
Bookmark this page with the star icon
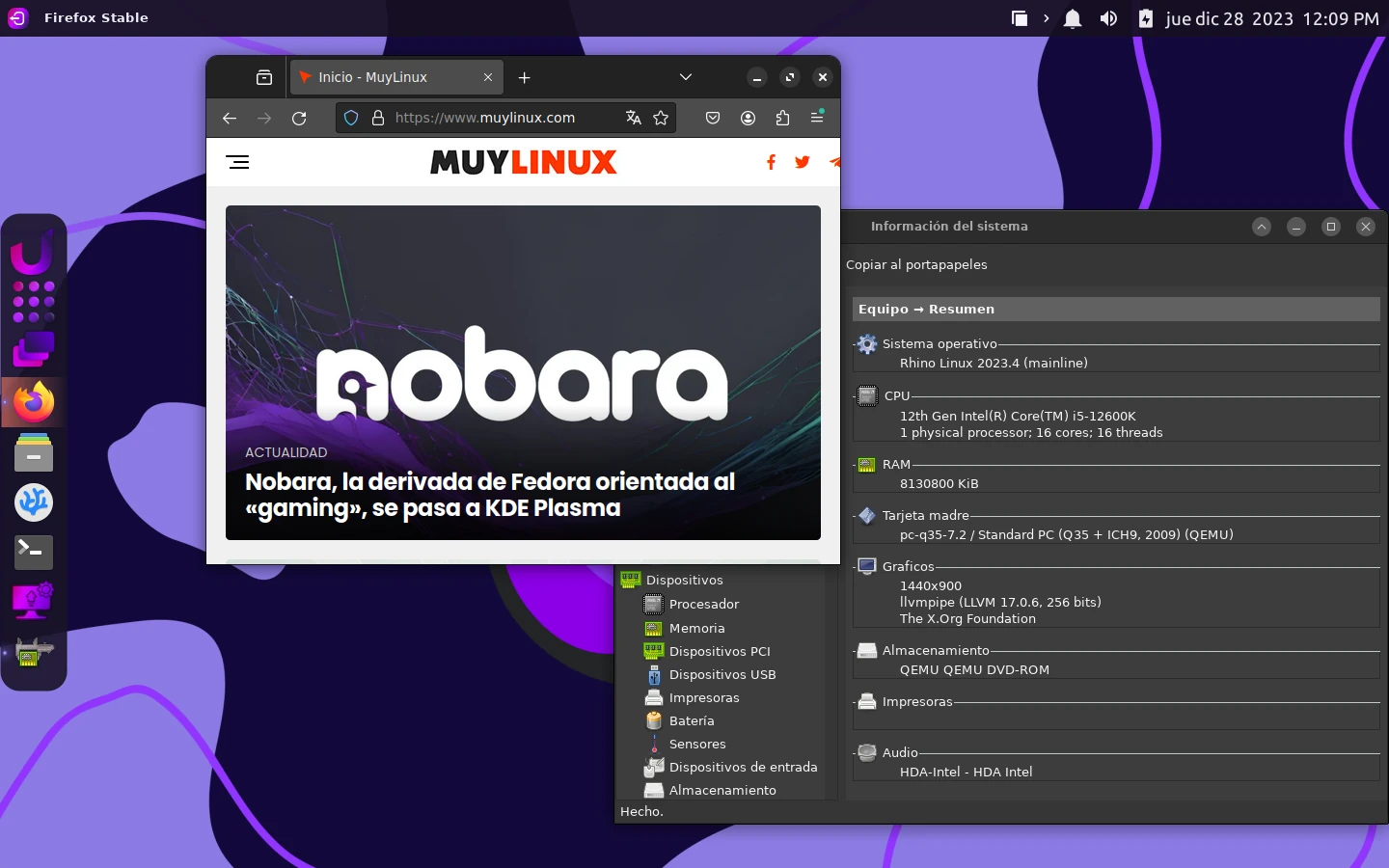pyautogui.click(x=661, y=118)
